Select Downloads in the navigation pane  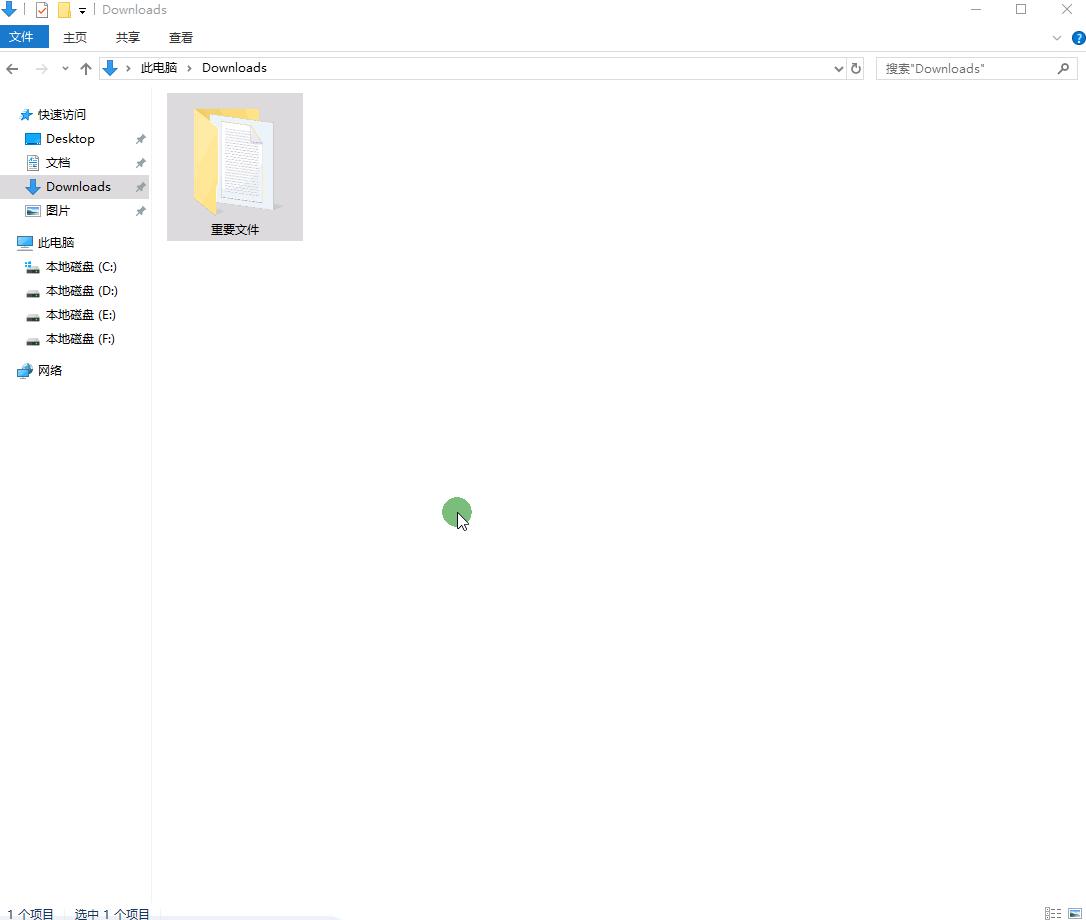point(75,187)
